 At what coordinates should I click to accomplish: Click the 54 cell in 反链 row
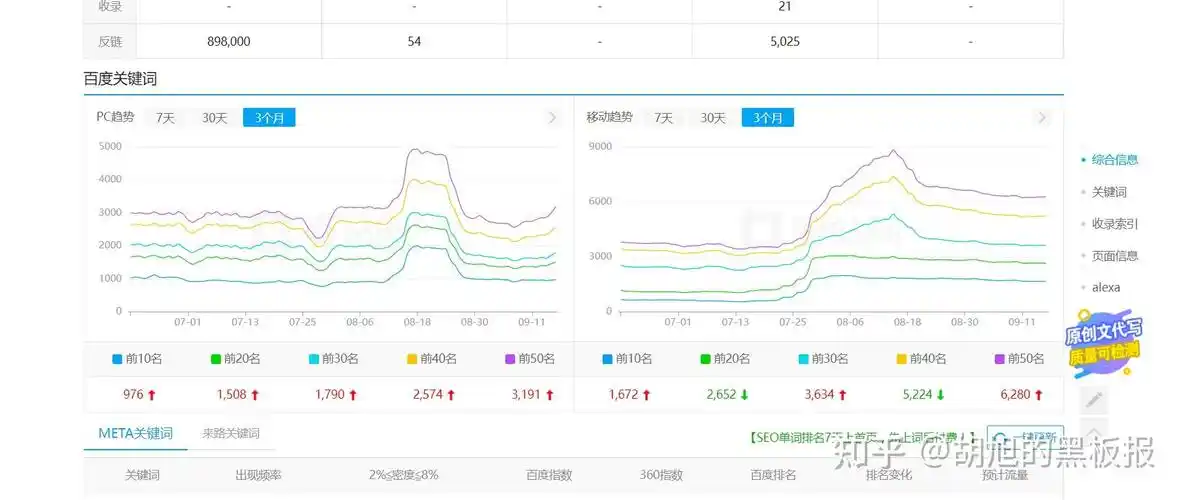click(414, 42)
